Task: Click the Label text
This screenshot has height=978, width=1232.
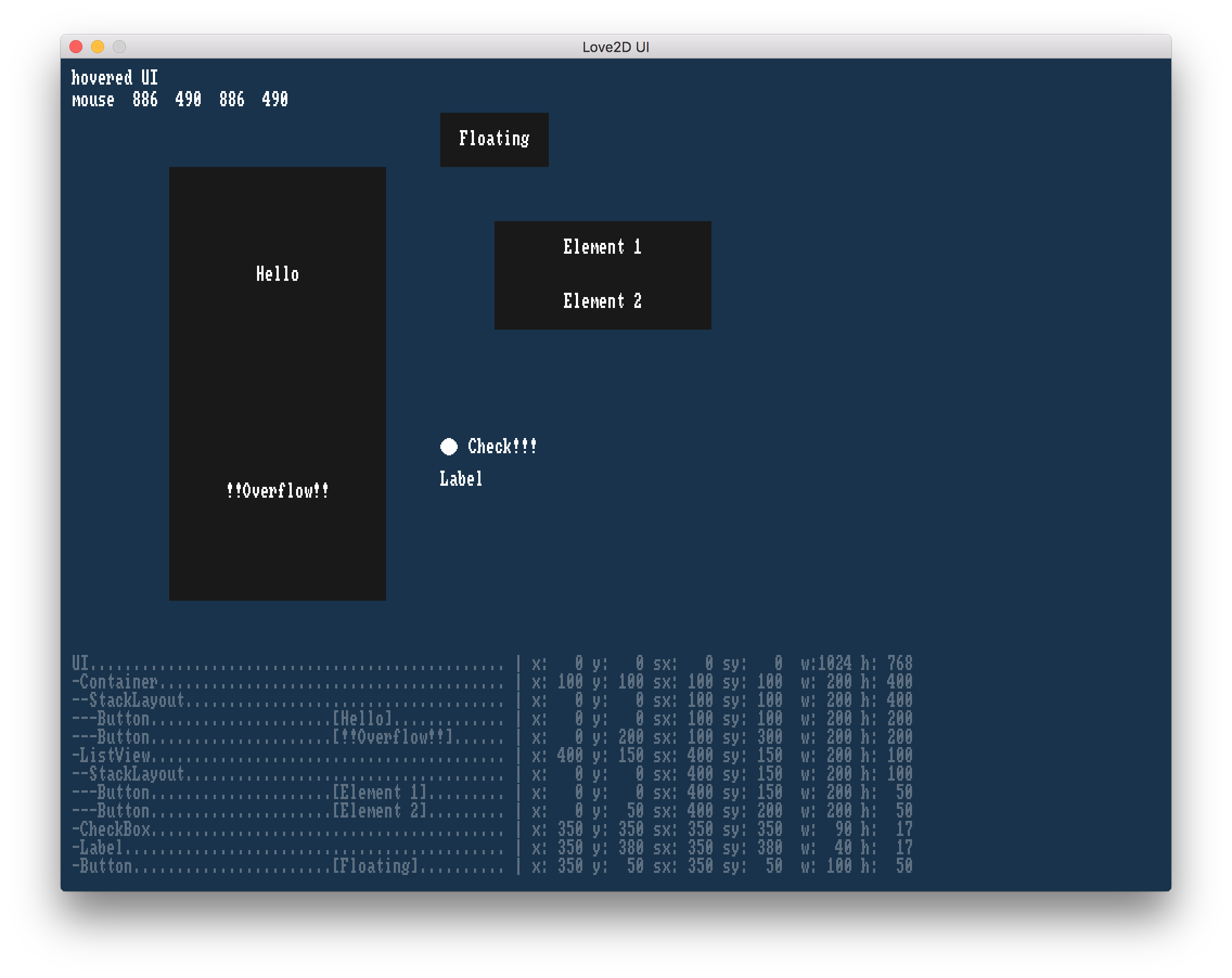Action: 460,479
